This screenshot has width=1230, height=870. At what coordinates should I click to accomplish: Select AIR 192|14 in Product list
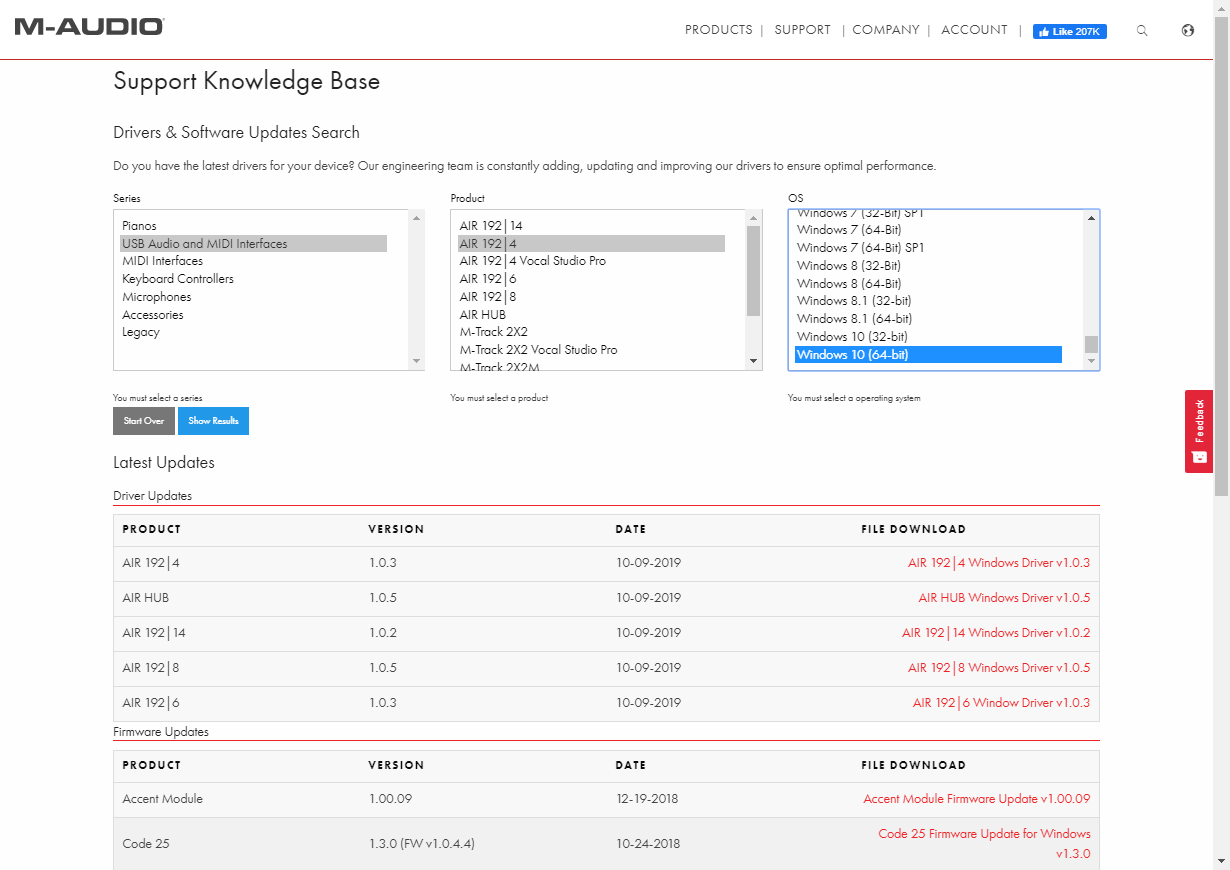(591, 226)
